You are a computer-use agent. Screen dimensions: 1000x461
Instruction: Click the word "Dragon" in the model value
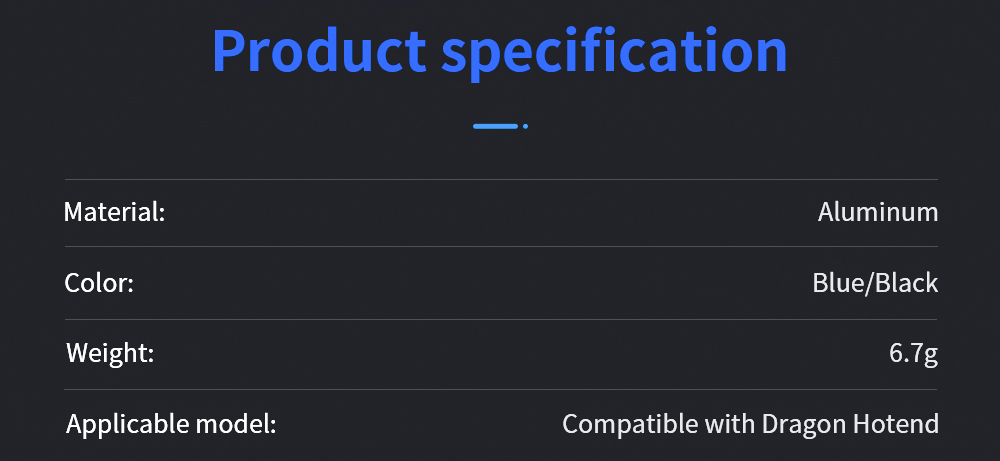[803, 424]
